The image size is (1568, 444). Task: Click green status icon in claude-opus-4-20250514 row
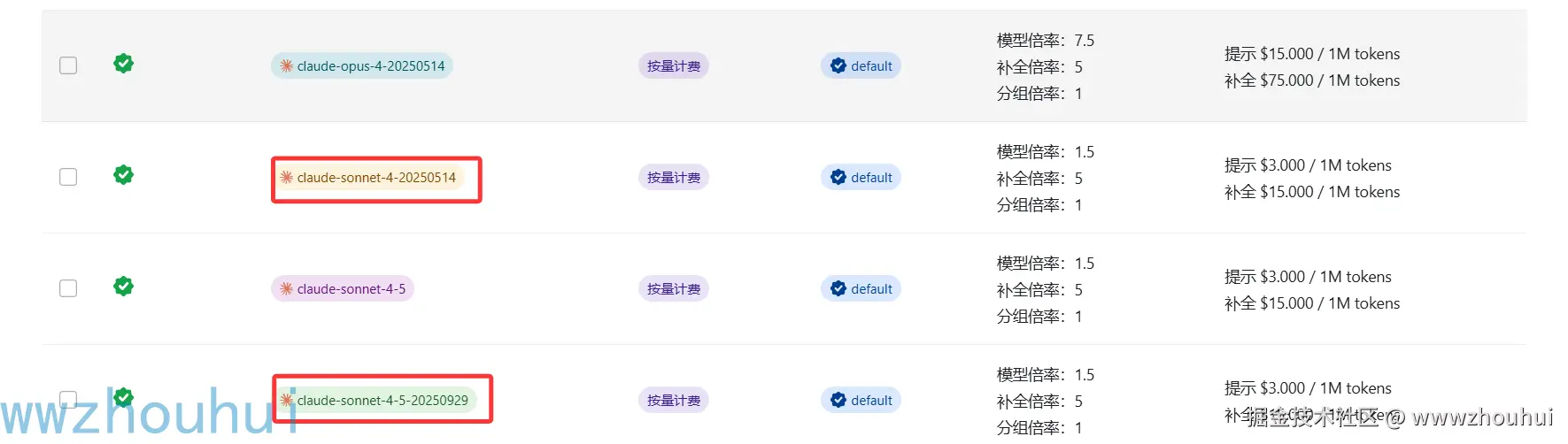point(124,64)
